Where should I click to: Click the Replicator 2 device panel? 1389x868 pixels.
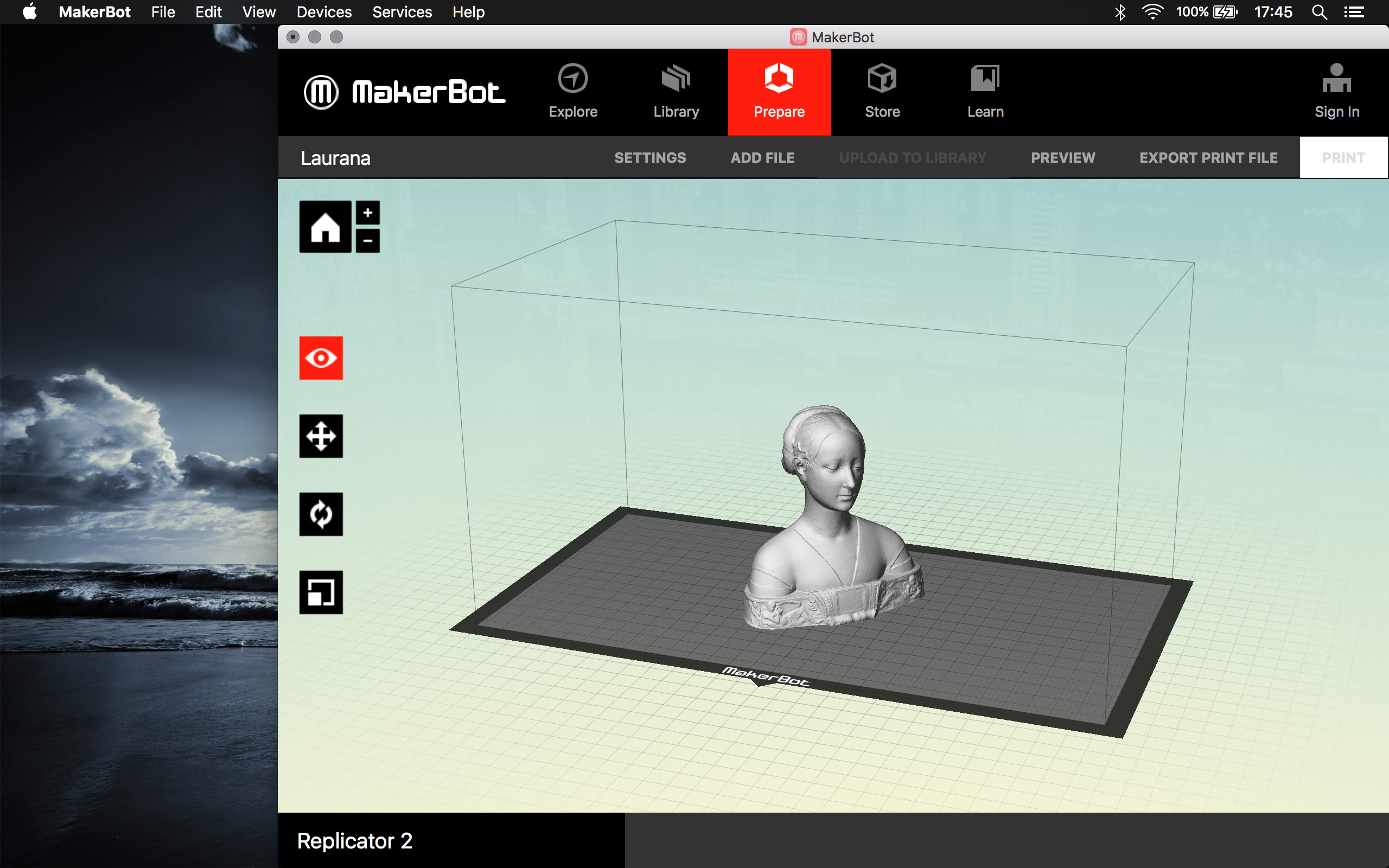coord(451,840)
